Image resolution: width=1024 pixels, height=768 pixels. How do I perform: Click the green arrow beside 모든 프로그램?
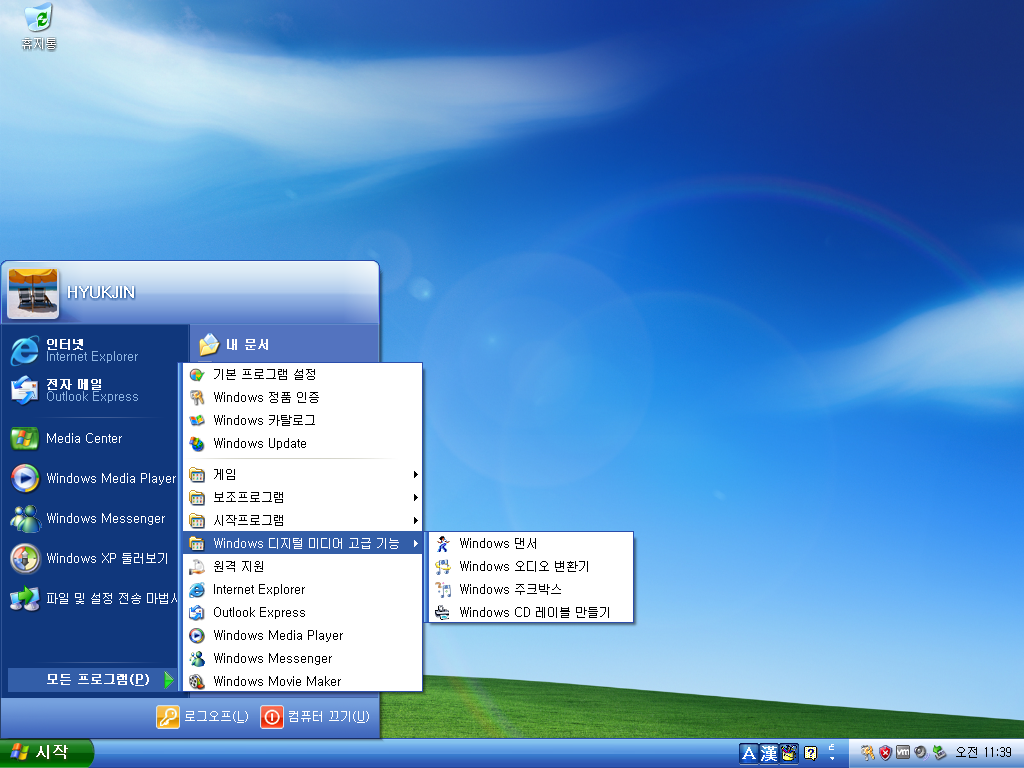click(x=168, y=680)
